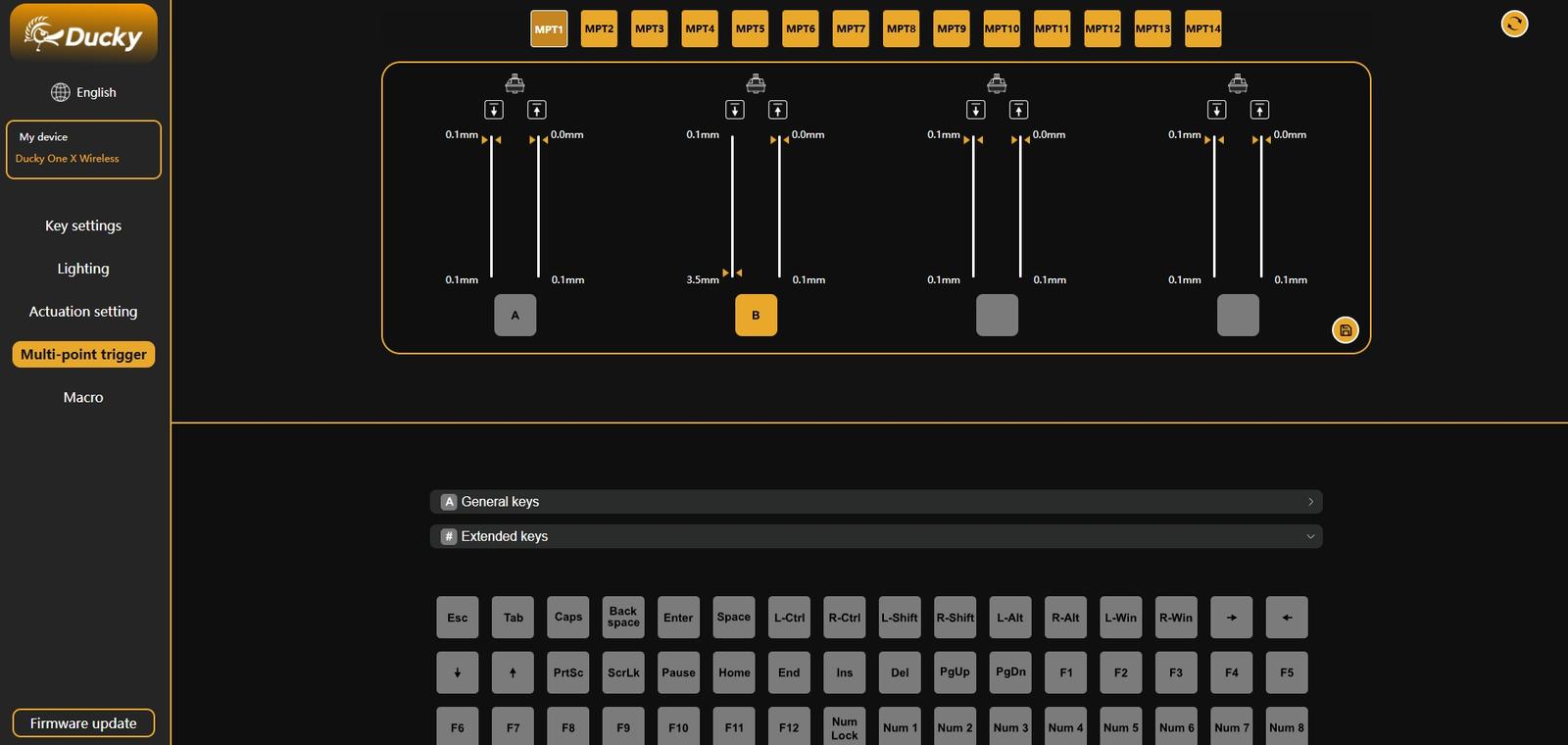
Task: Go to Actuation setting
Action: (83, 312)
